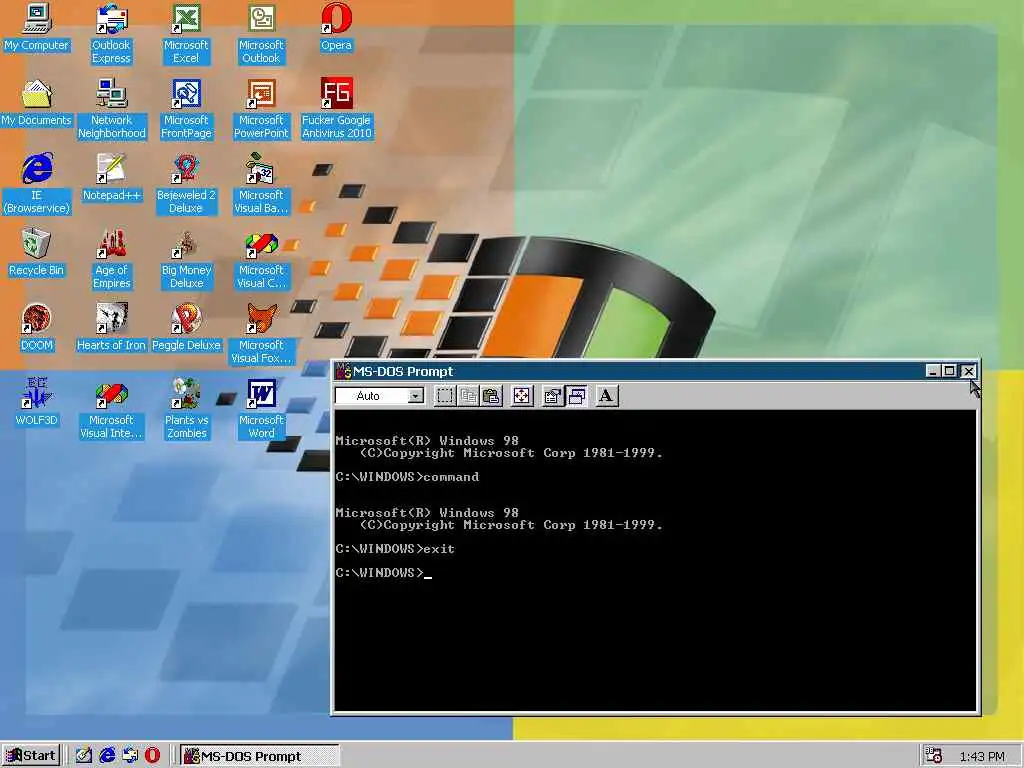Close the MS-DOS Prompt window
This screenshot has width=1024, height=768.
point(968,372)
